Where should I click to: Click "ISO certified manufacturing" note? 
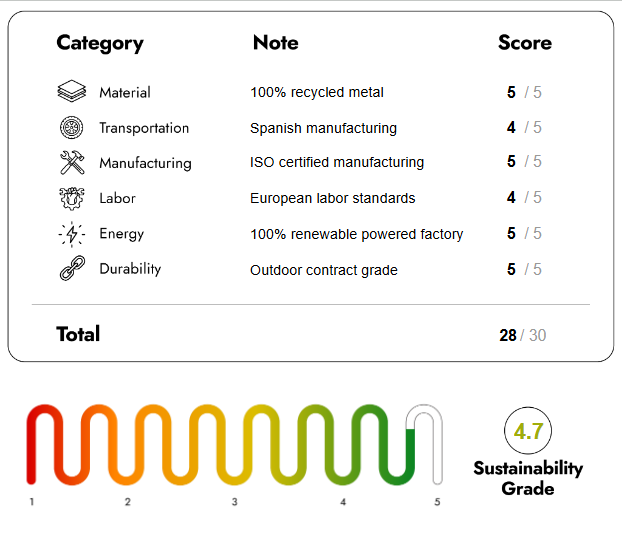coord(337,162)
